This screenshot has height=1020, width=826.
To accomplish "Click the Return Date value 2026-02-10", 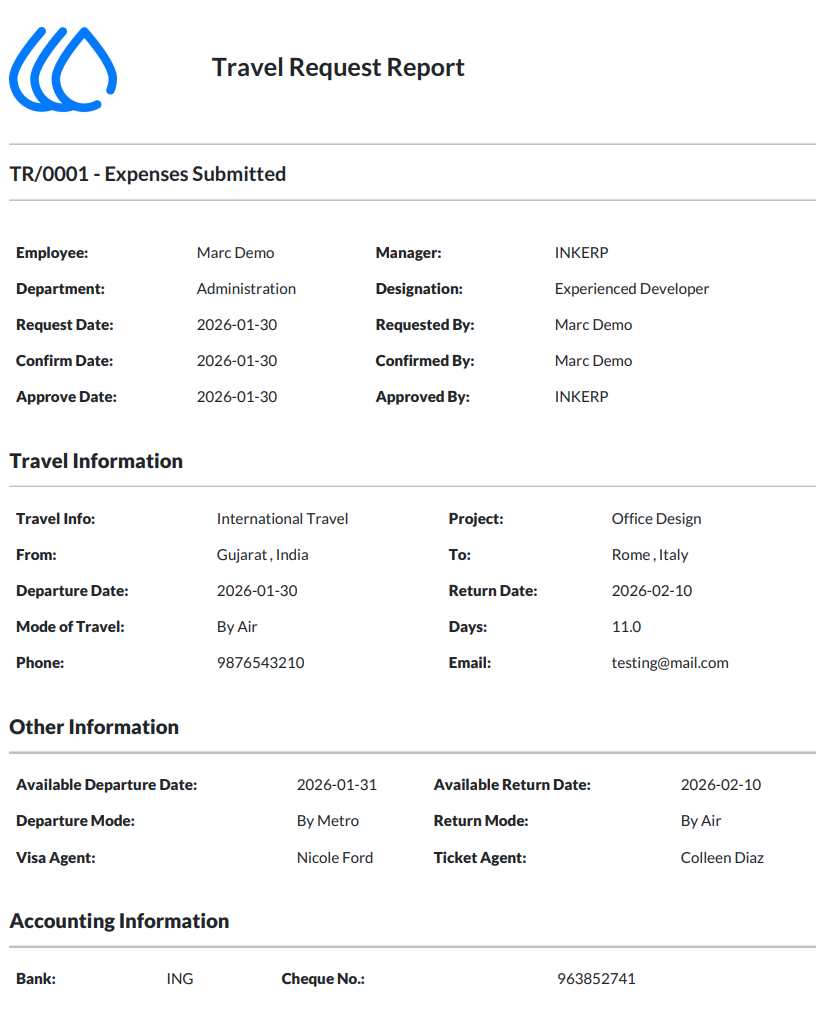I will point(652,591).
